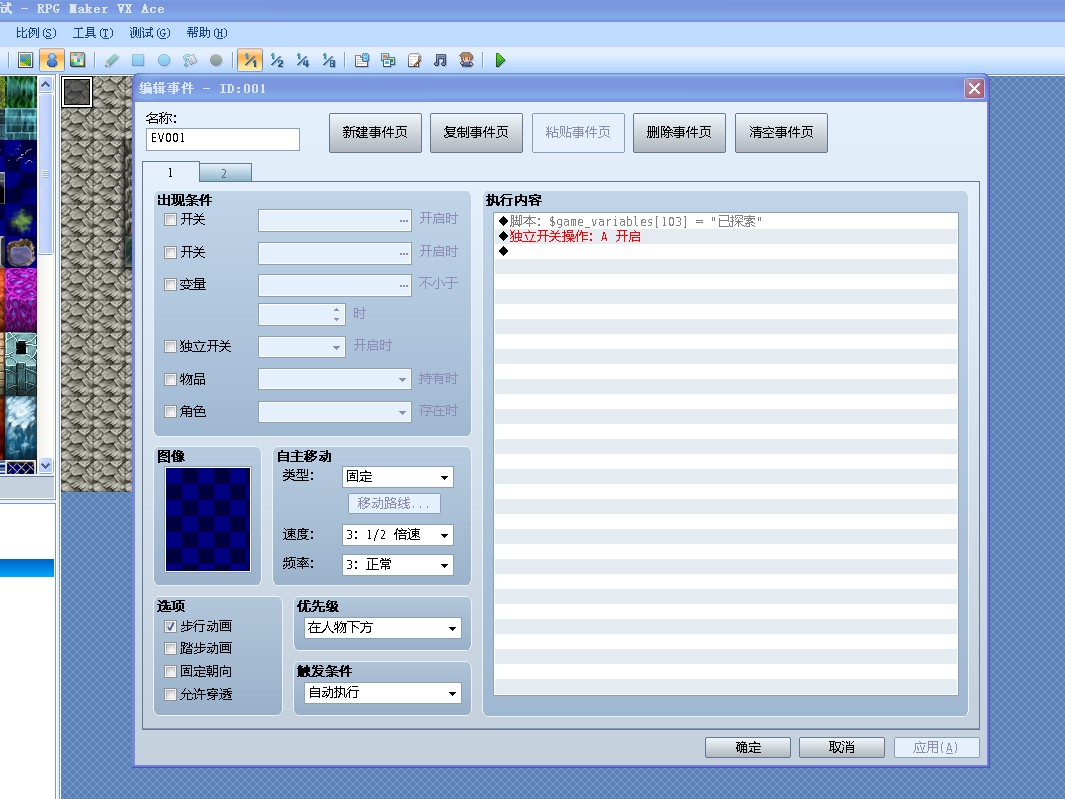Select the empty ◆ command line
The width and height of the screenshot is (1065, 799).
(x=726, y=251)
